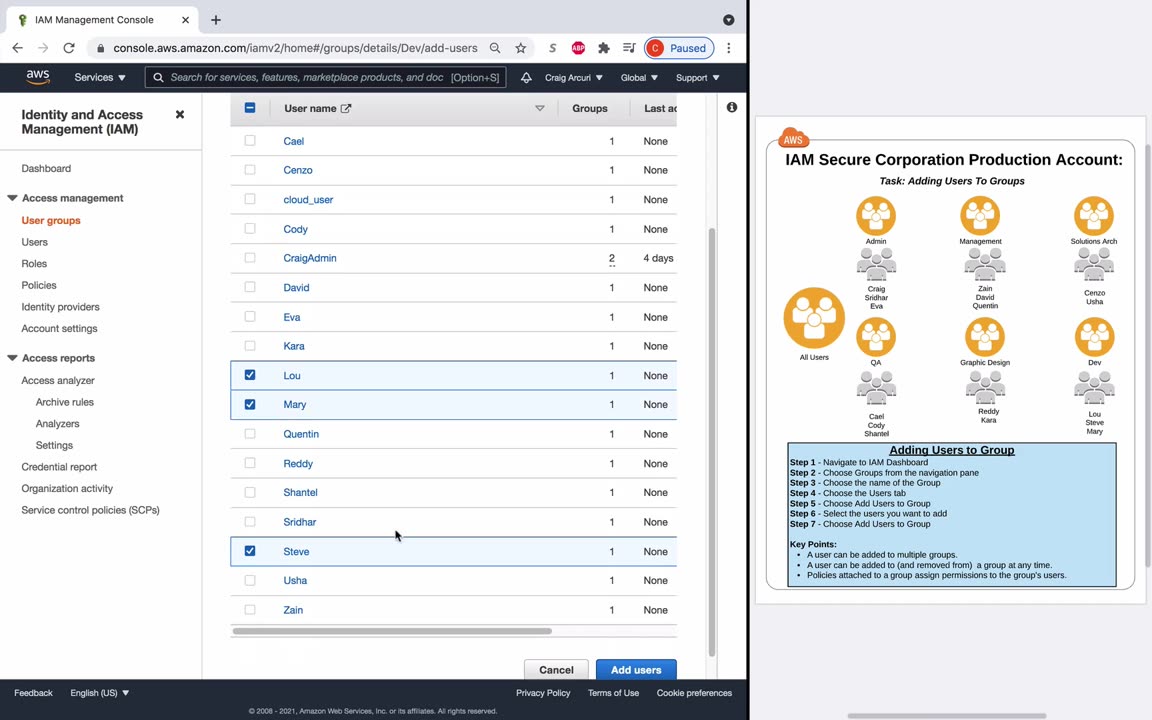The height and width of the screenshot is (720, 1152).
Task: Open the Services dropdown
Action: click(x=100, y=77)
